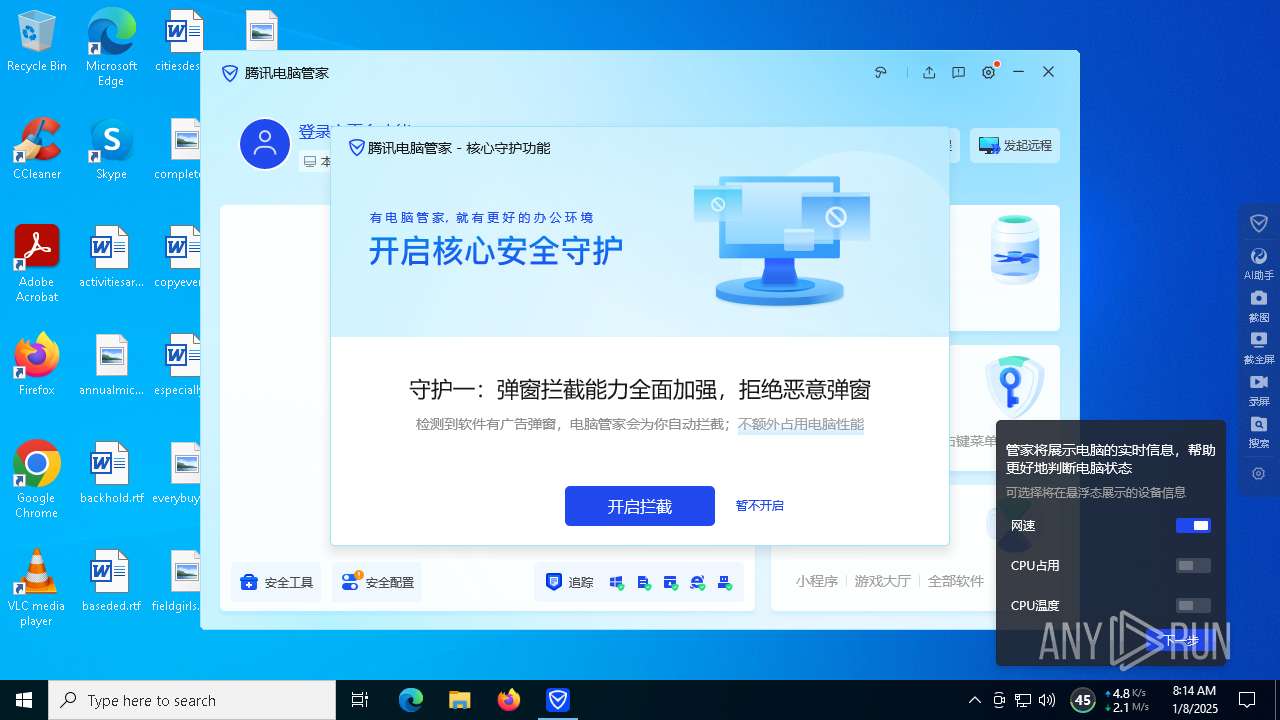
Task: Click the sidebar settings gear icon
Action: tap(1259, 474)
